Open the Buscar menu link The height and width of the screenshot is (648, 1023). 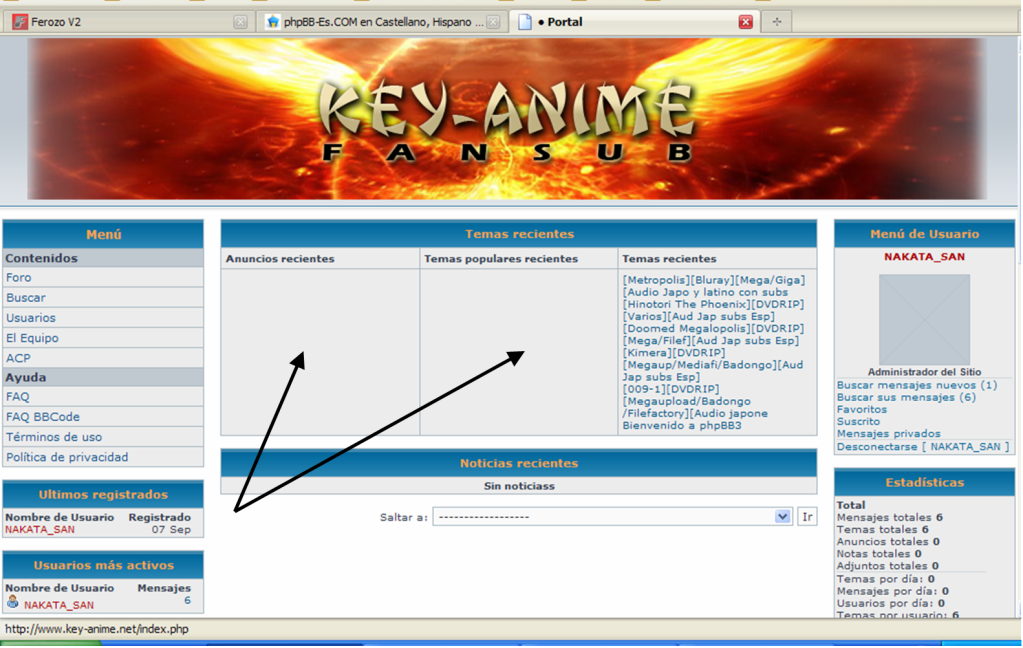click(25, 298)
